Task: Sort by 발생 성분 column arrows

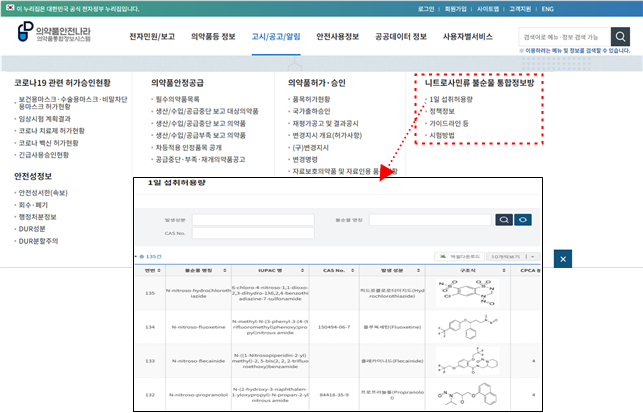Action: point(418,271)
